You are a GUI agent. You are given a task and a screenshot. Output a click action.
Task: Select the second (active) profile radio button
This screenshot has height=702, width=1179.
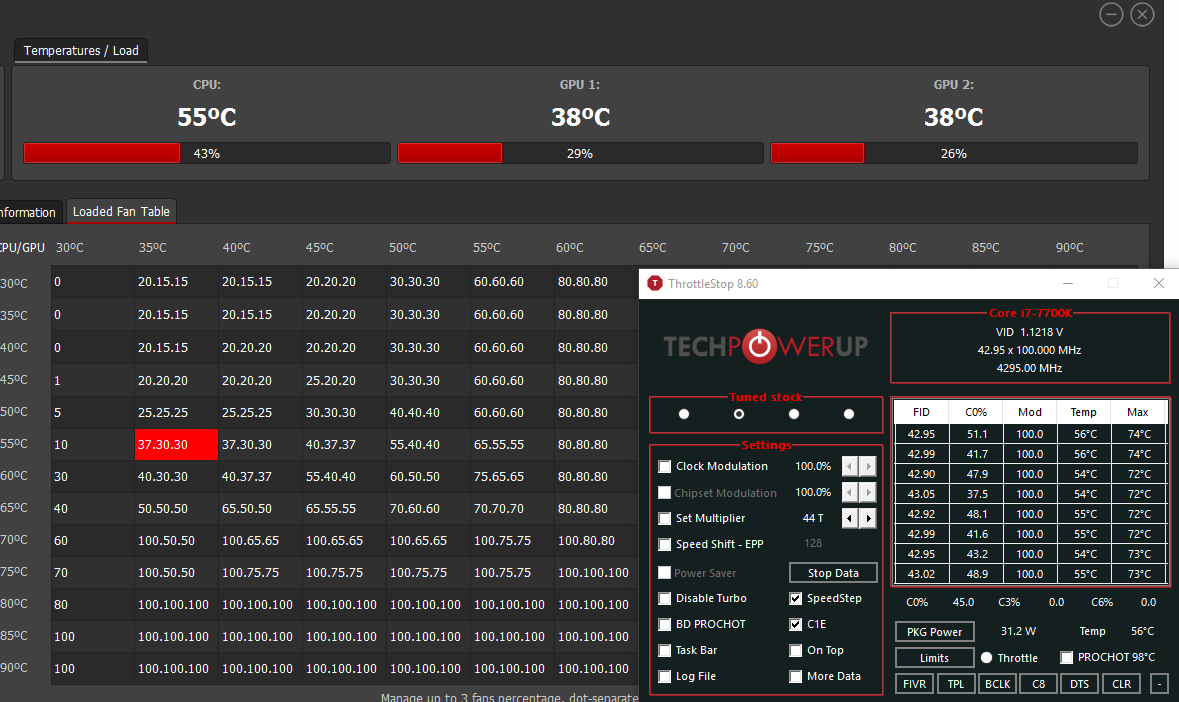[739, 414]
